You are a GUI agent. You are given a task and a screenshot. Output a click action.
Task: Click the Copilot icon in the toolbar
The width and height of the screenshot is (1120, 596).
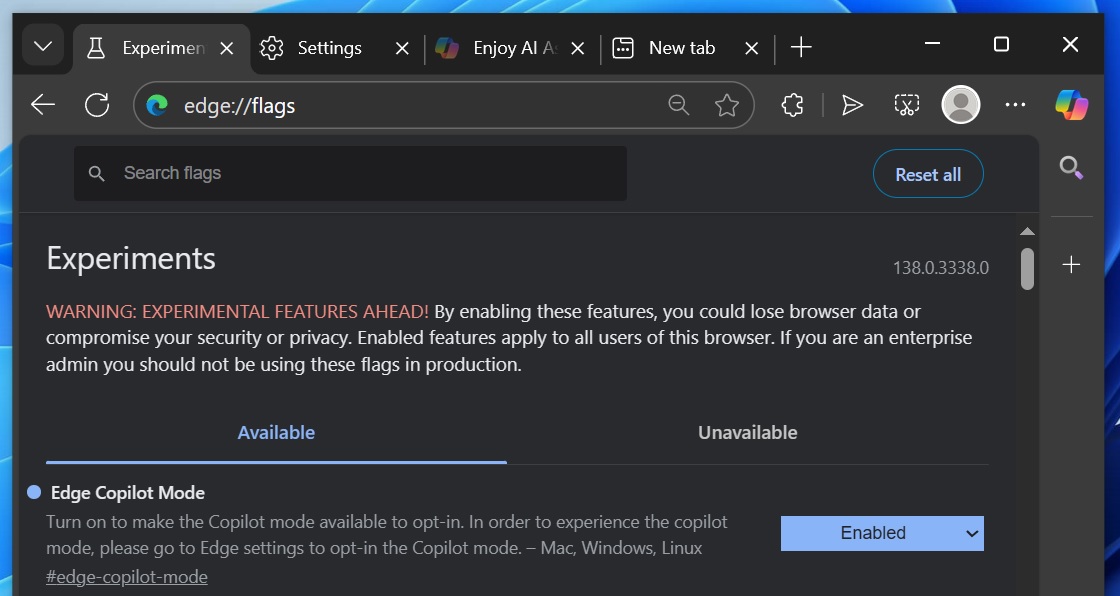[x=1071, y=105]
